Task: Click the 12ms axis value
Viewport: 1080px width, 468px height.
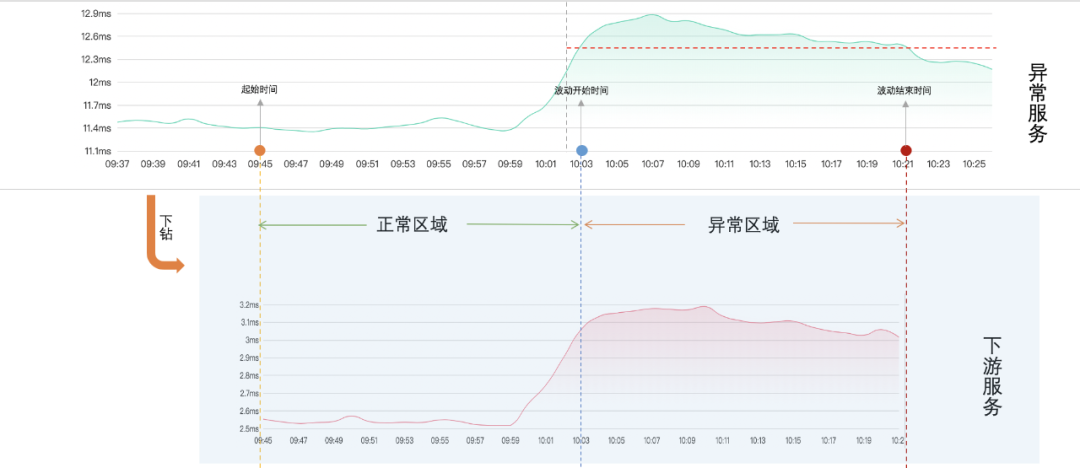Action: (x=101, y=82)
